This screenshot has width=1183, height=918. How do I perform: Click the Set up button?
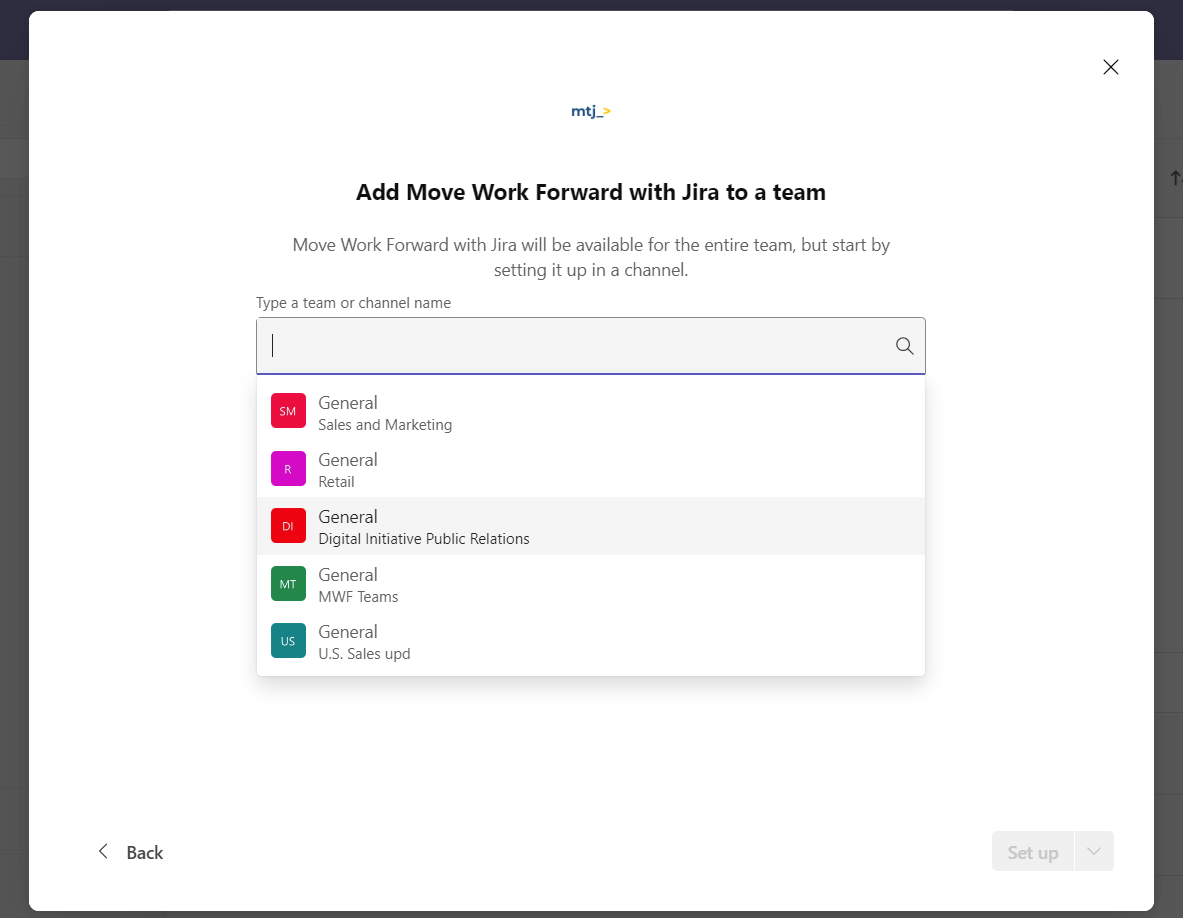(x=1032, y=851)
